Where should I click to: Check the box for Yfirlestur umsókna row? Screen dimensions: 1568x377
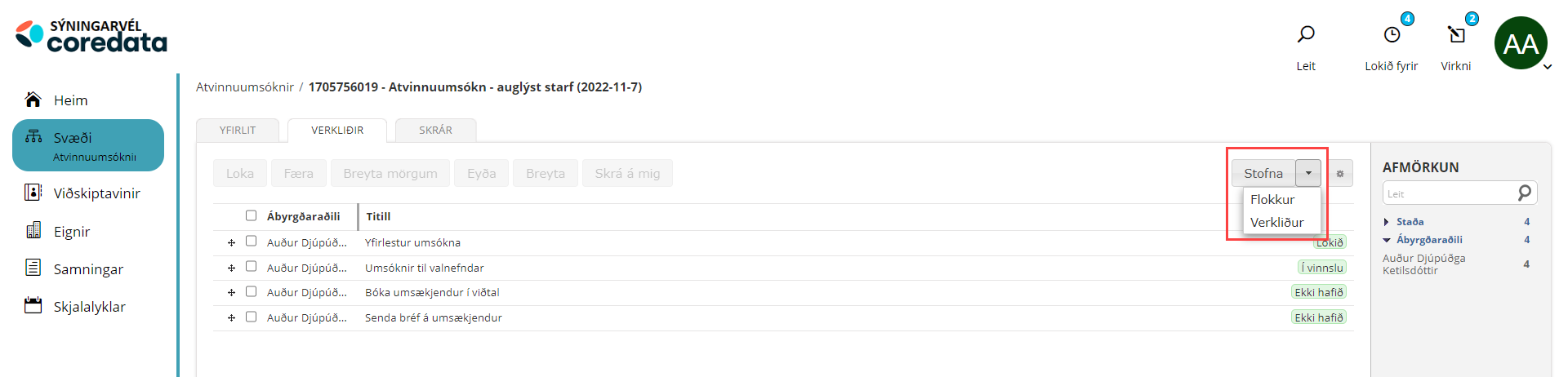[252, 242]
